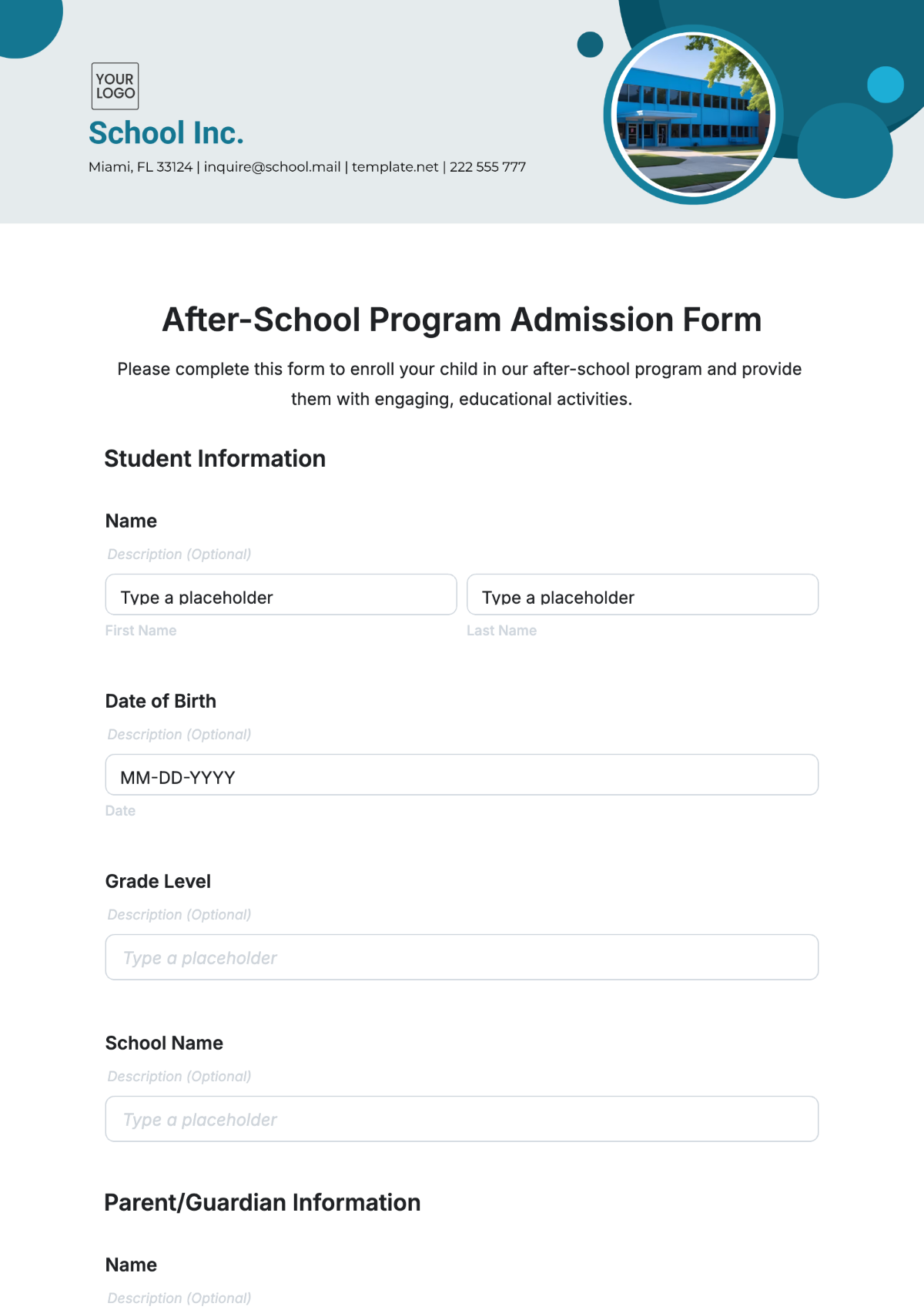This screenshot has height=1310, width=924.
Task: Click the Last Name input field
Action: pyautogui.click(x=642, y=595)
